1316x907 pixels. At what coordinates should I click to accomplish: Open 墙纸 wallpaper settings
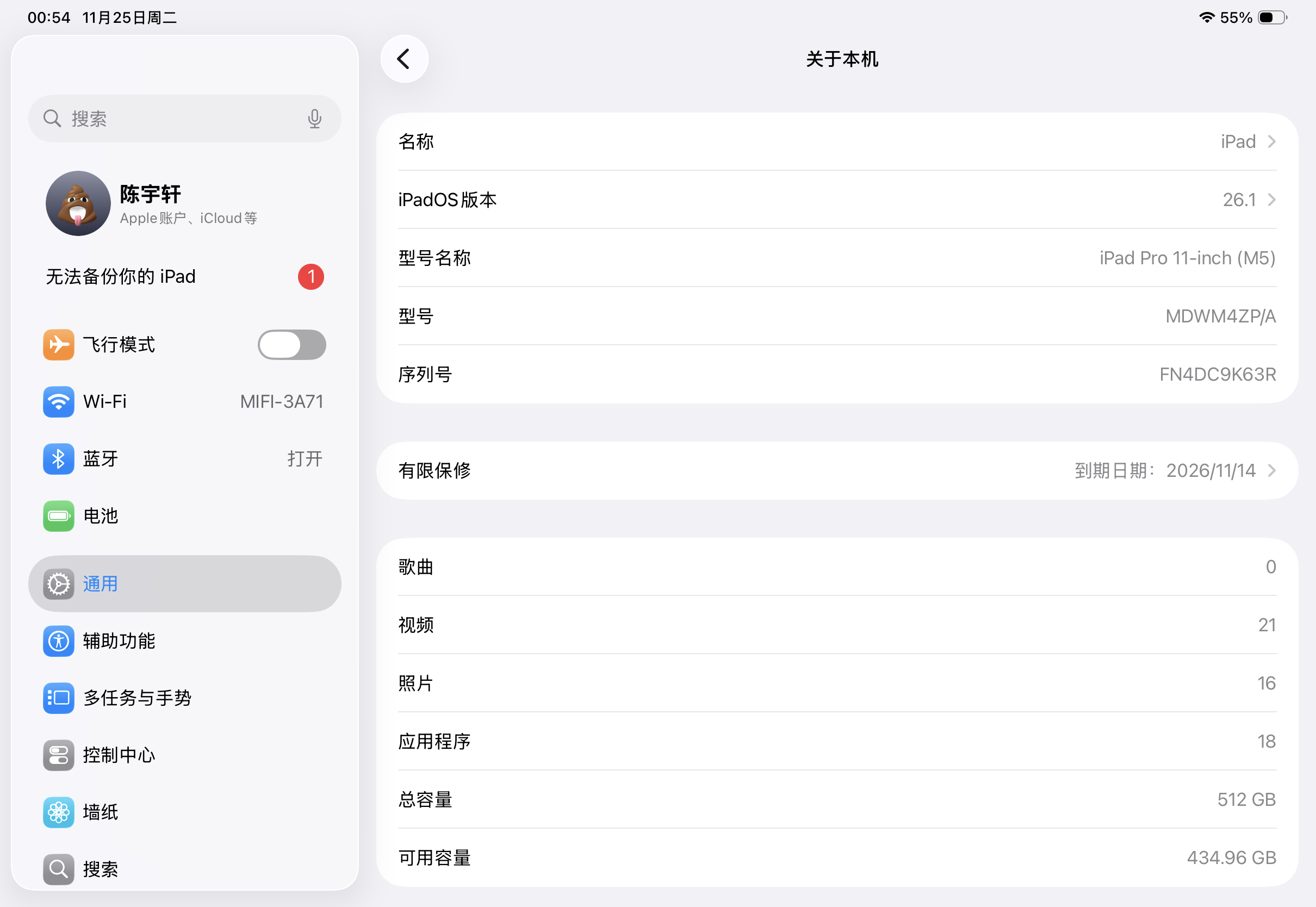(184, 812)
